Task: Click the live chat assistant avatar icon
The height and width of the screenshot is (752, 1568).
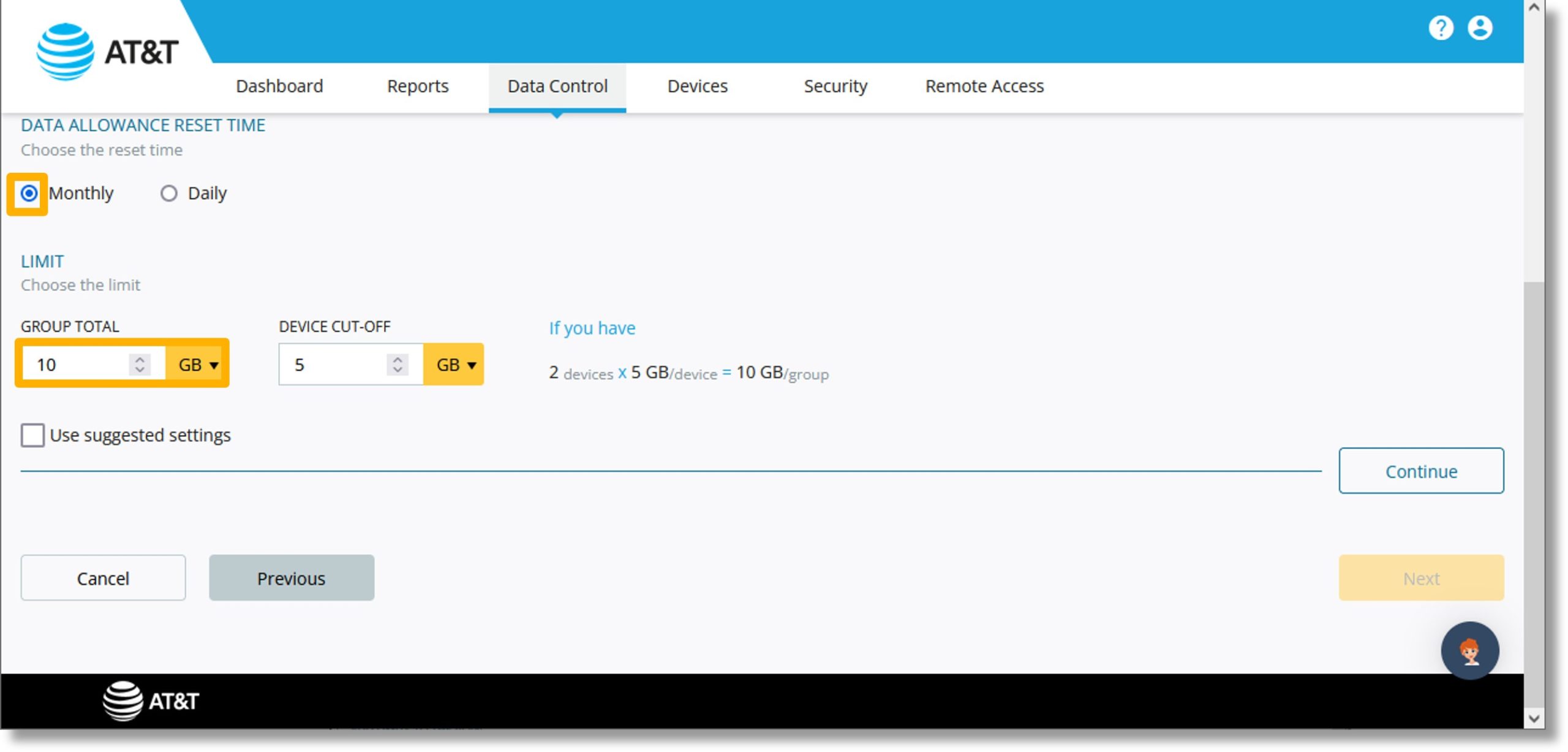Action: coord(1470,652)
